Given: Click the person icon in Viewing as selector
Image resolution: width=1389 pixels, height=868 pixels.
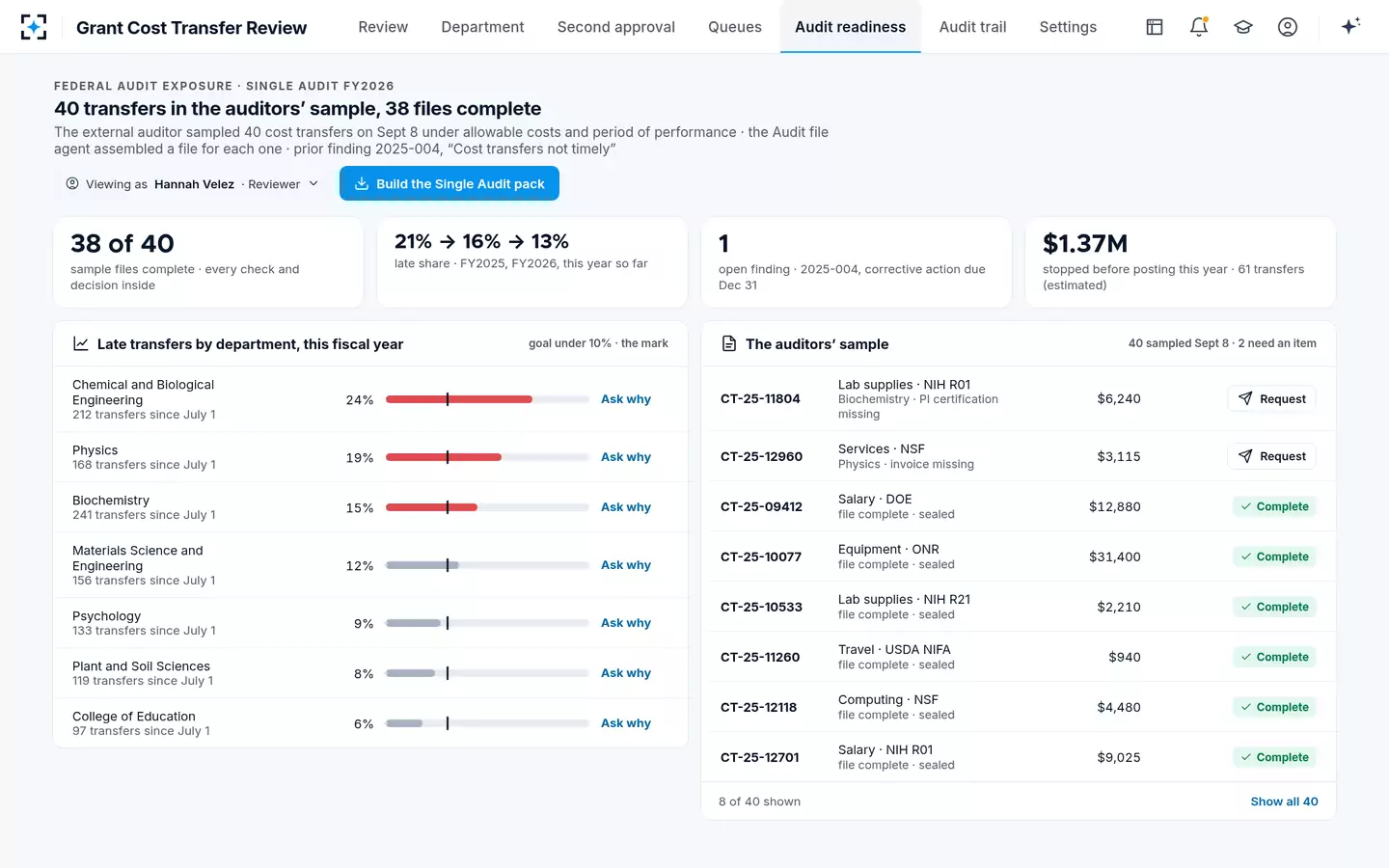Looking at the screenshot, I should tap(72, 183).
